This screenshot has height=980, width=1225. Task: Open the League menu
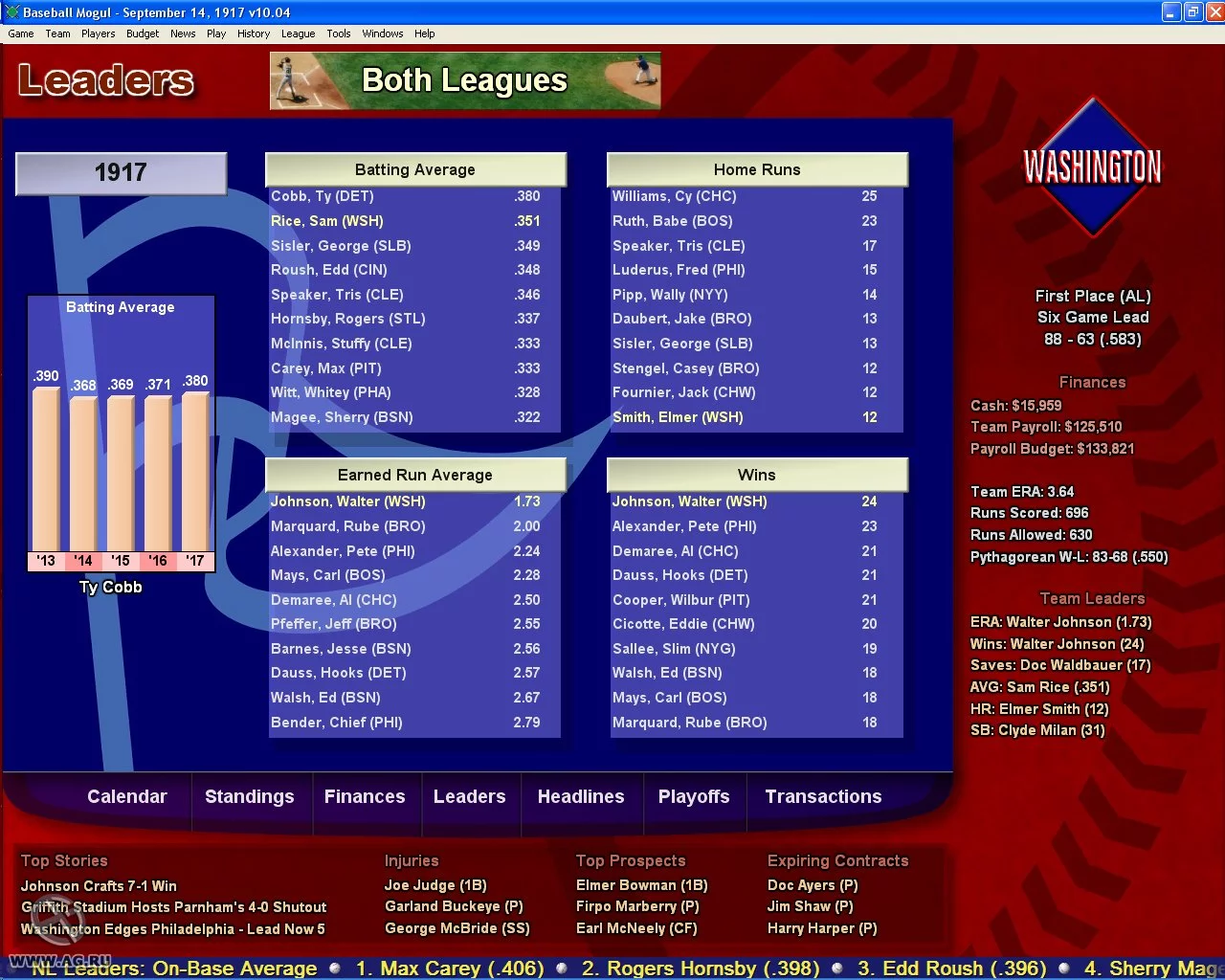click(298, 33)
